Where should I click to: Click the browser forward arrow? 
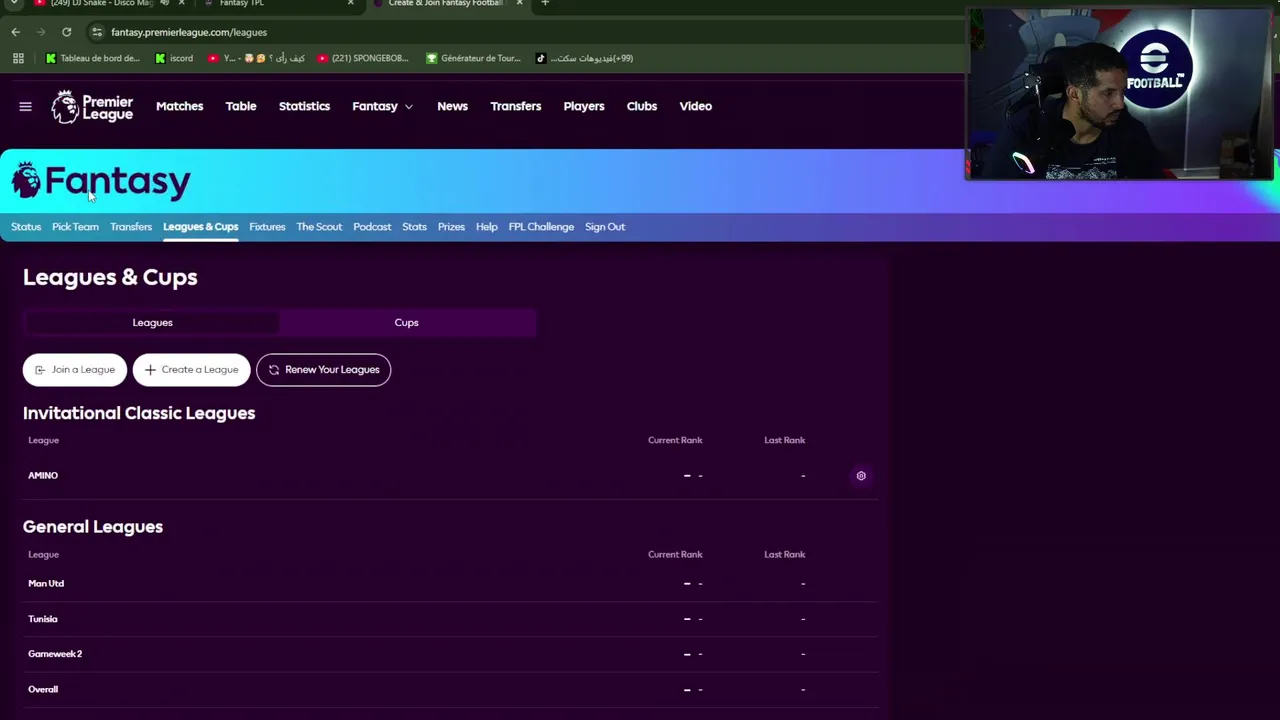coord(41,32)
